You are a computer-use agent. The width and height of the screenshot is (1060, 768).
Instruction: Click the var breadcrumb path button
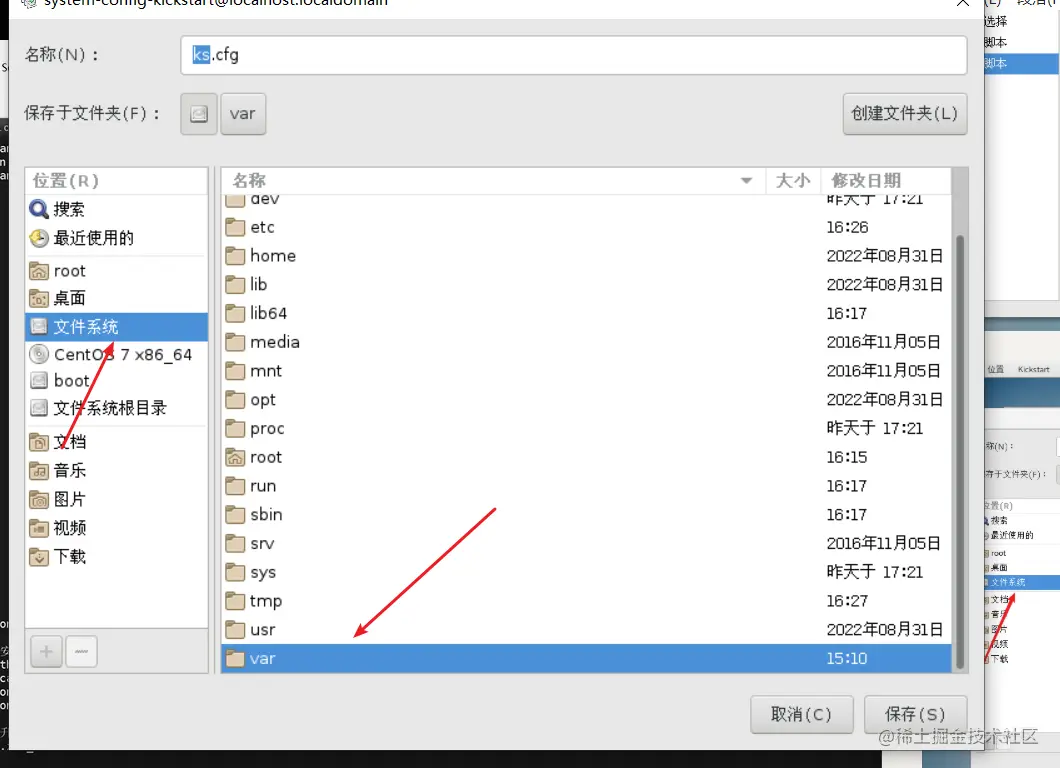[x=243, y=114]
